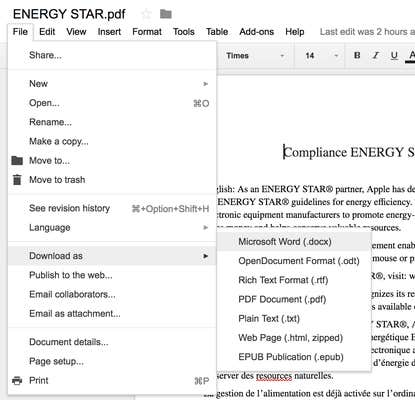Image resolution: width=415 pixels, height=400 pixels.
Task: Open the move-to-folder icon beside title
Action: pyautogui.click(x=166, y=14)
